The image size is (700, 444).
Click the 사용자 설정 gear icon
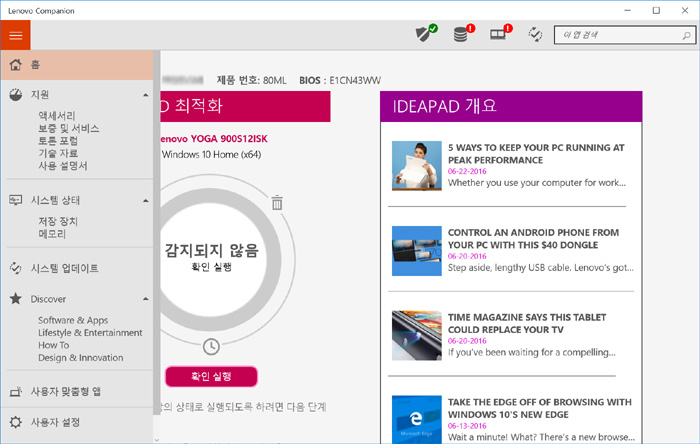pos(16,422)
